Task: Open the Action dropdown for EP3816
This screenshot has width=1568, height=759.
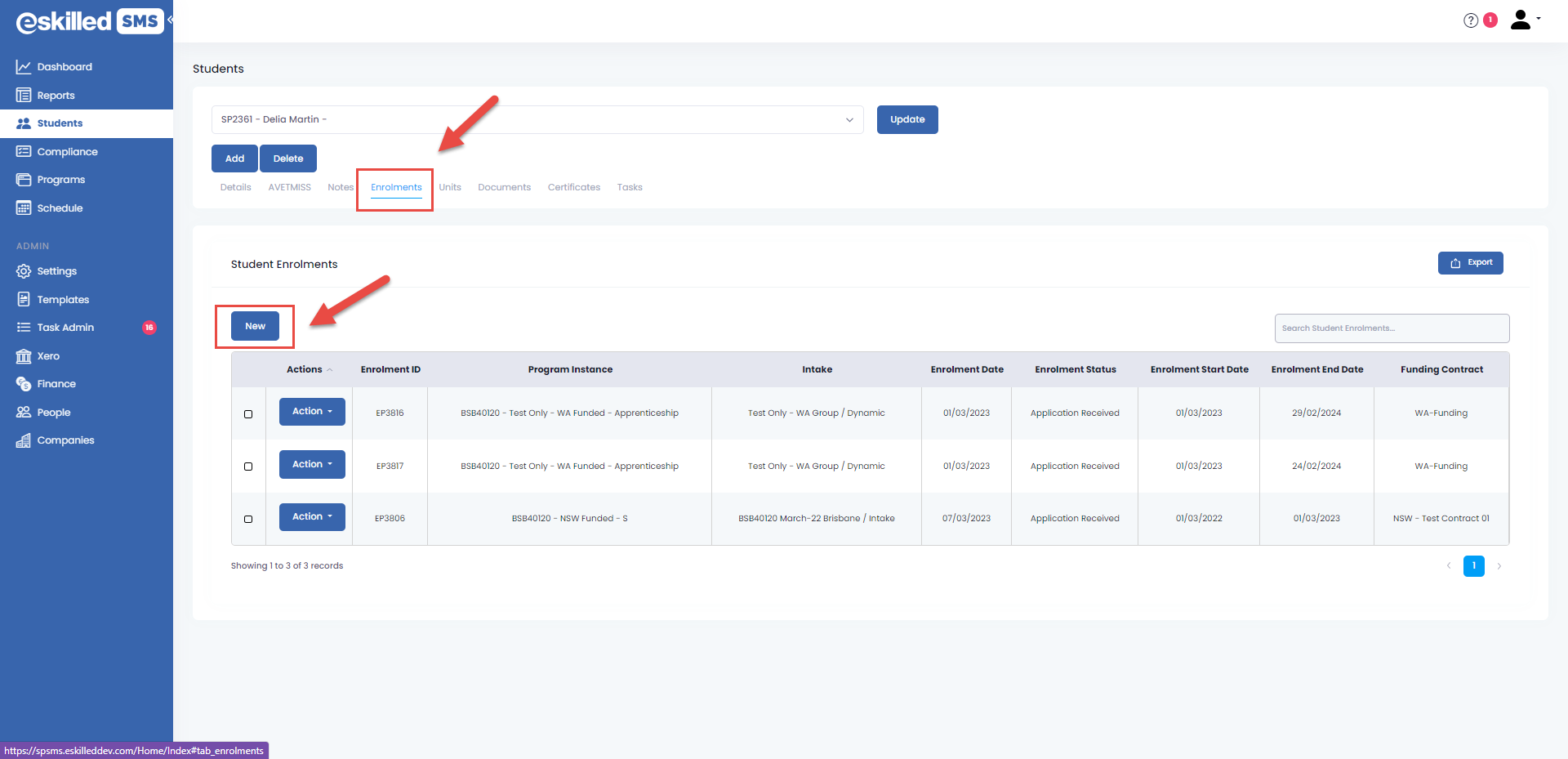Action: [x=312, y=412]
